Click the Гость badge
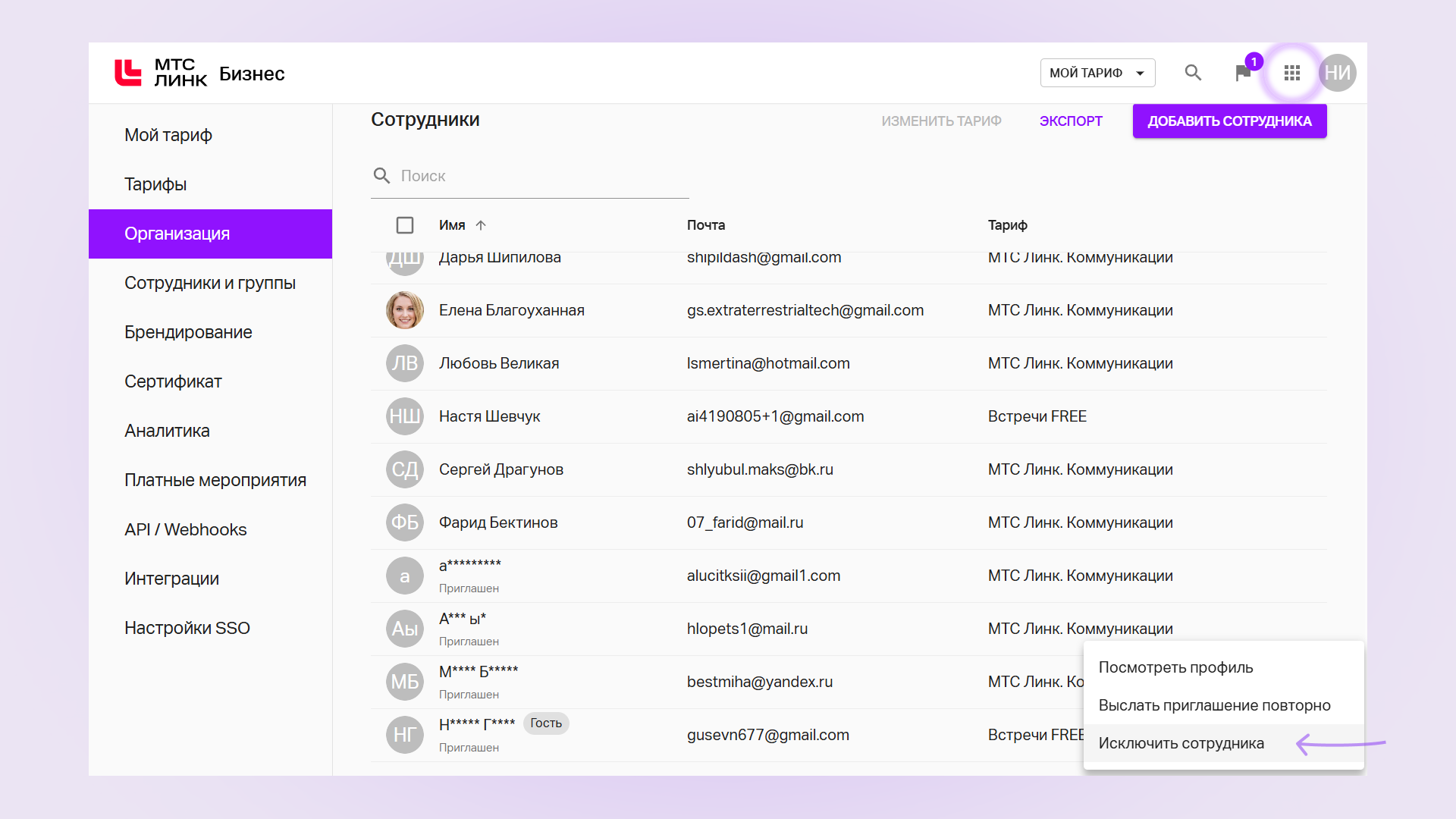The width and height of the screenshot is (1456, 819). 546,723
